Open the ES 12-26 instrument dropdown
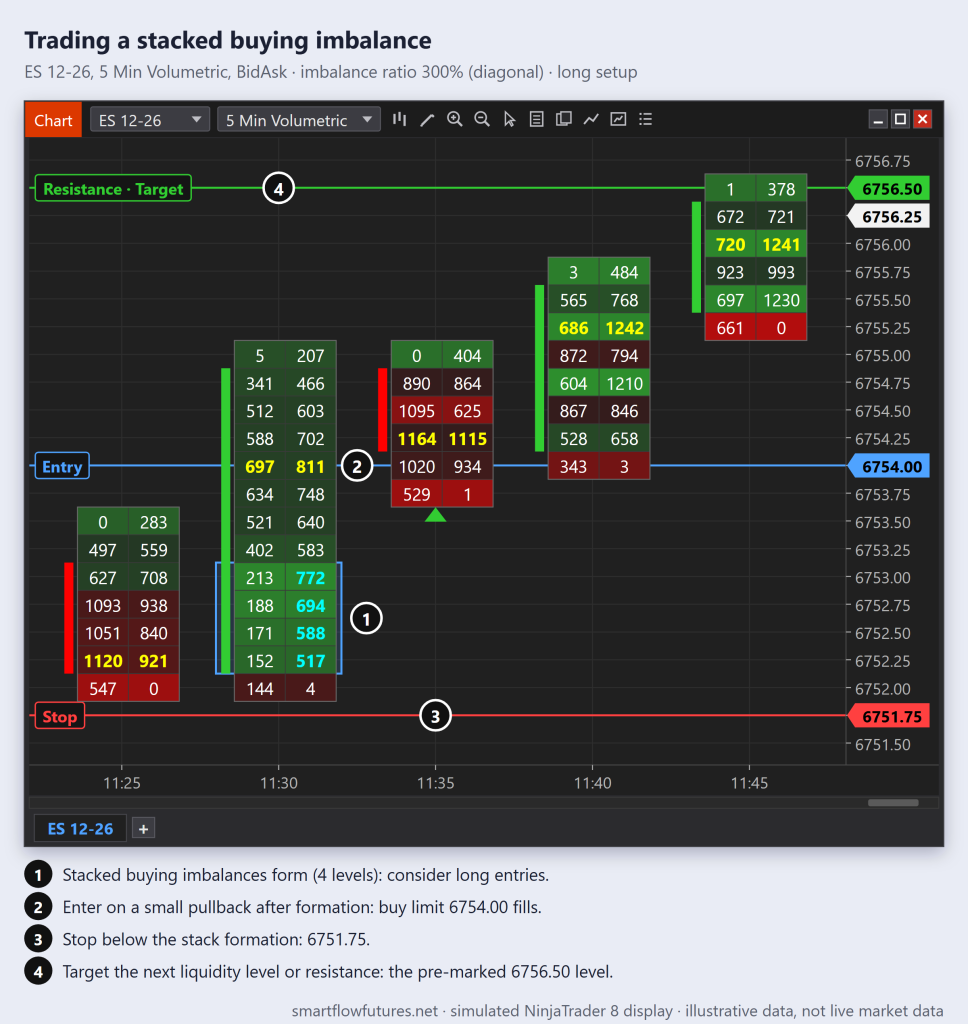 pyautogui.click(x=150, y=120)
